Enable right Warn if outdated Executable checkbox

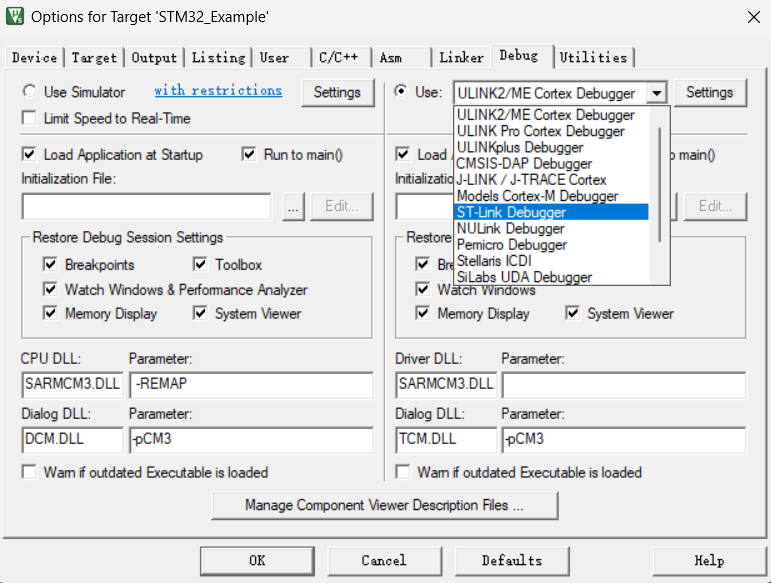point(403,472)
